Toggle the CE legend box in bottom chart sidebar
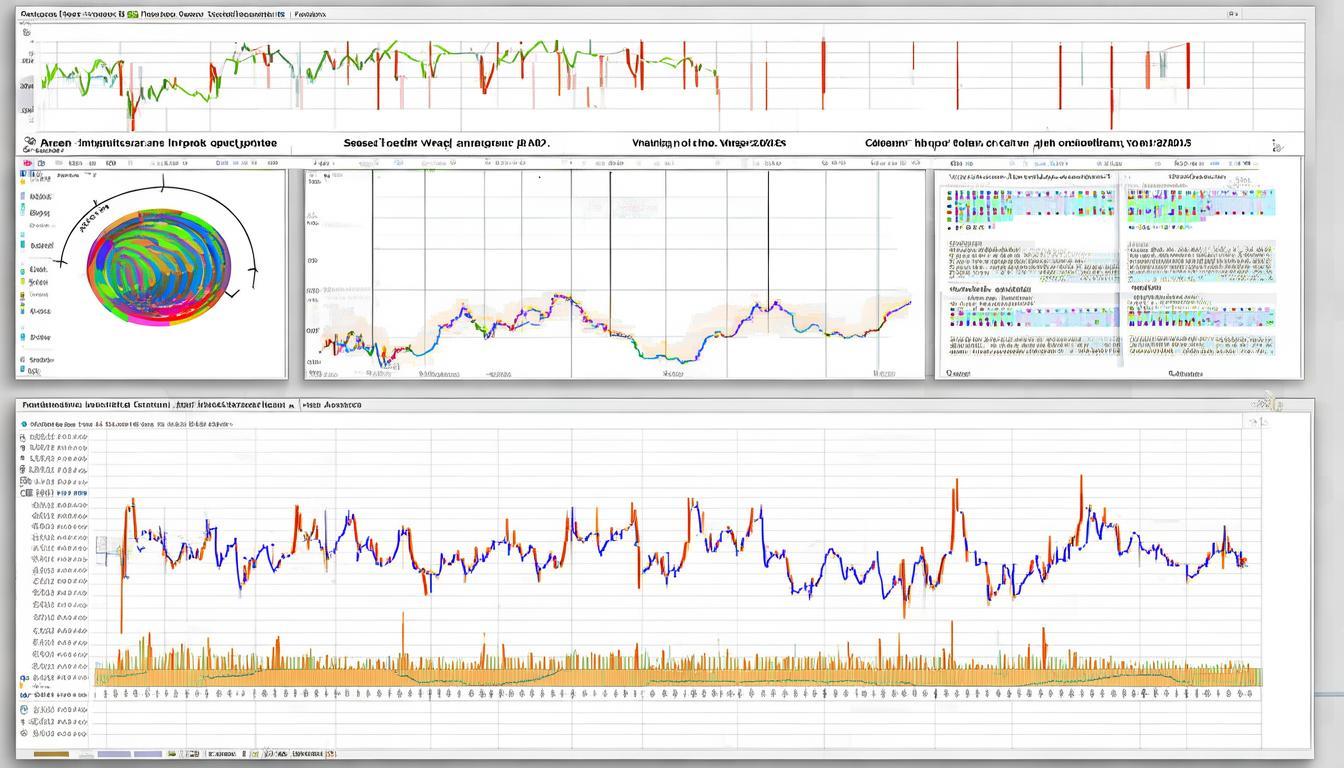 (25, 493)
